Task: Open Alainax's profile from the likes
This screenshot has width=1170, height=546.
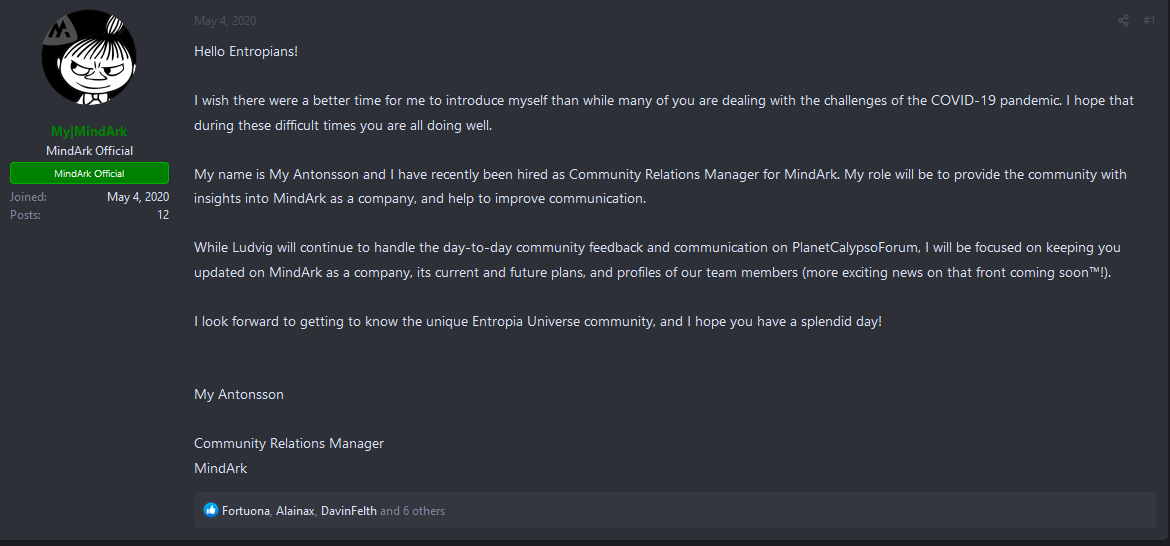Action: tap(296, 511)
